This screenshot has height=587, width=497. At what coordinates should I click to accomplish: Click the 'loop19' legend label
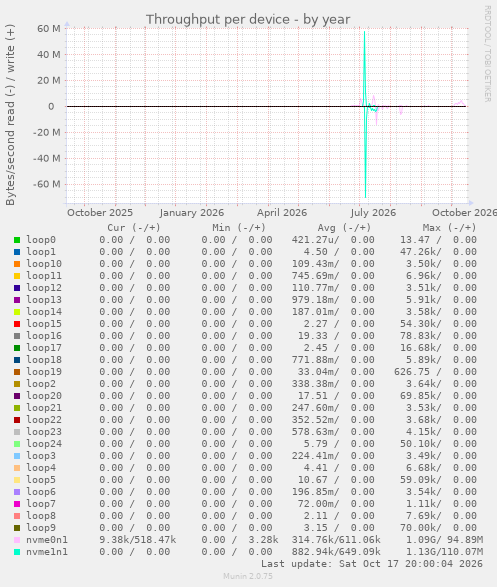[x=44, y=371]
